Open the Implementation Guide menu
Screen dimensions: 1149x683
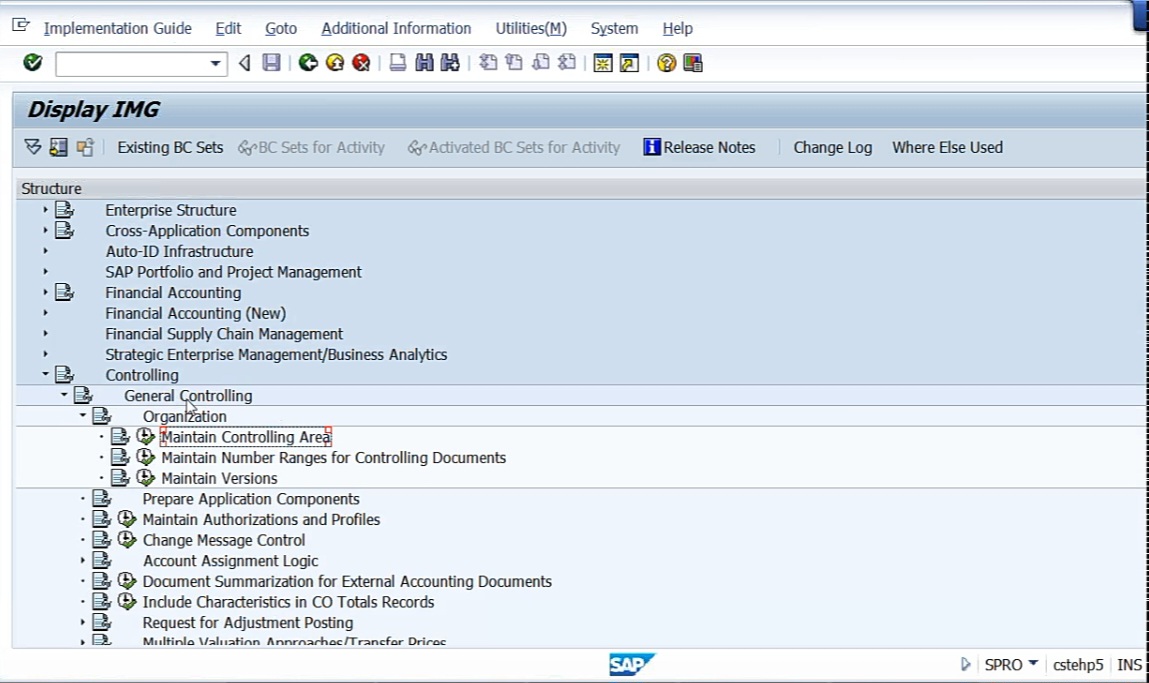coord(117,29)
